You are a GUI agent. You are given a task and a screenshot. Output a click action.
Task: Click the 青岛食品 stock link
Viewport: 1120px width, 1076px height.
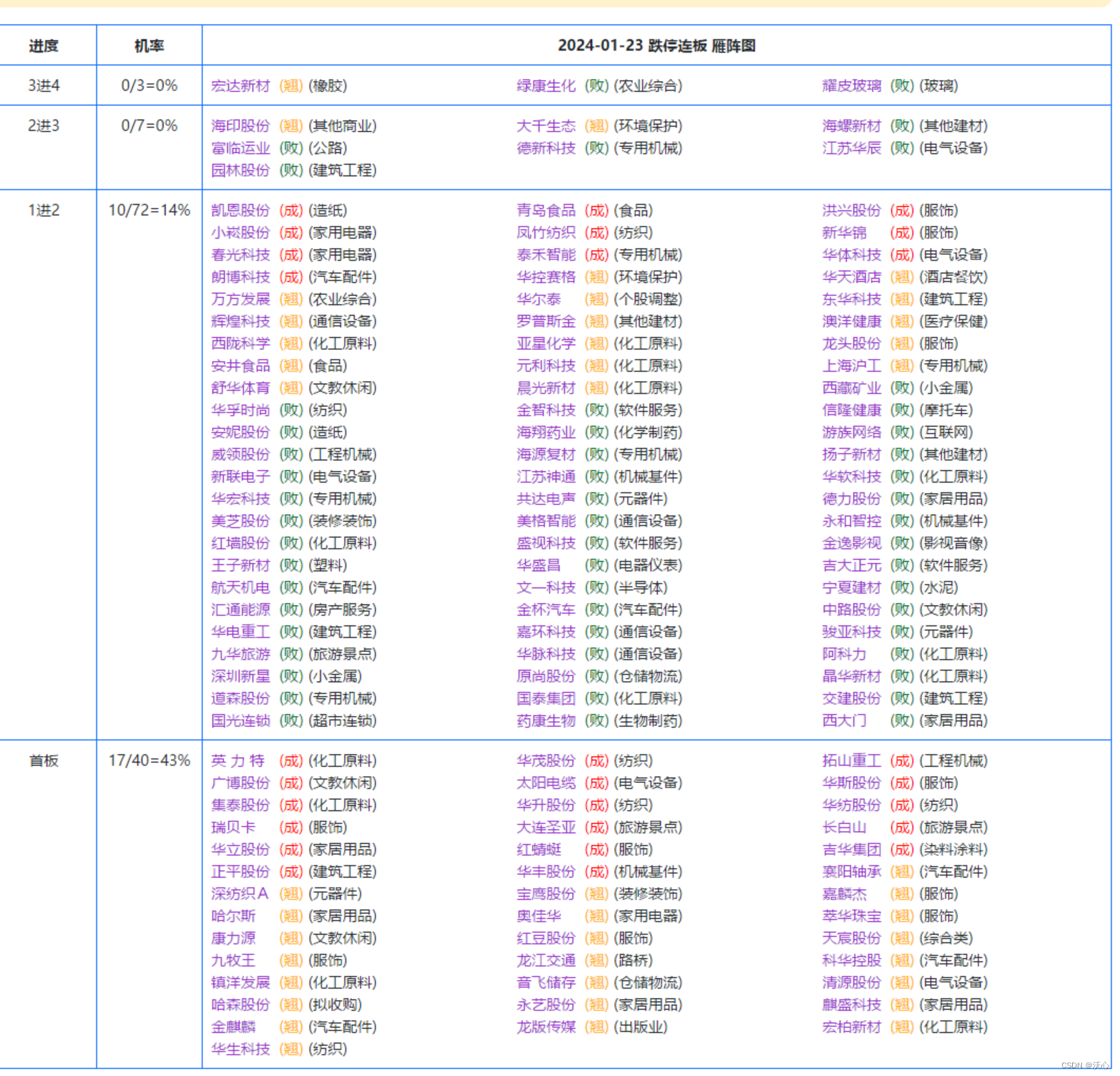[546, 211]
